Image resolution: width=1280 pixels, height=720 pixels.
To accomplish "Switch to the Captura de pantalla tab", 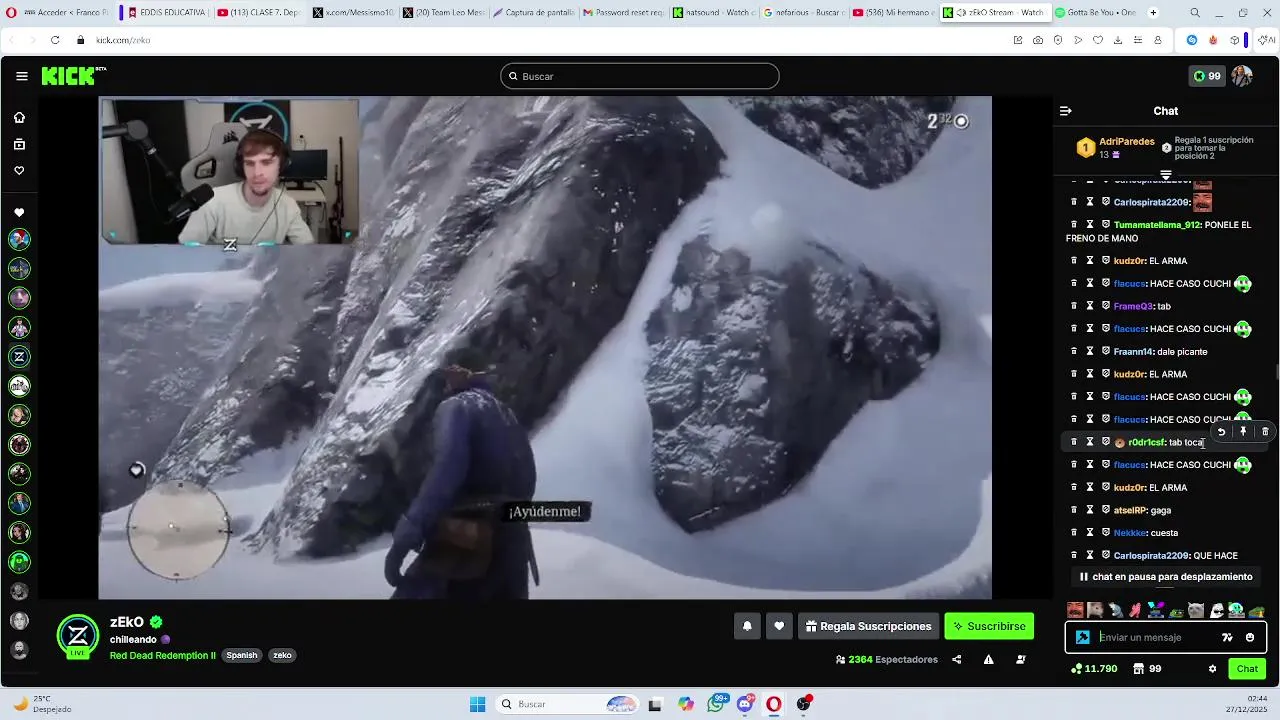I will 533,13.
